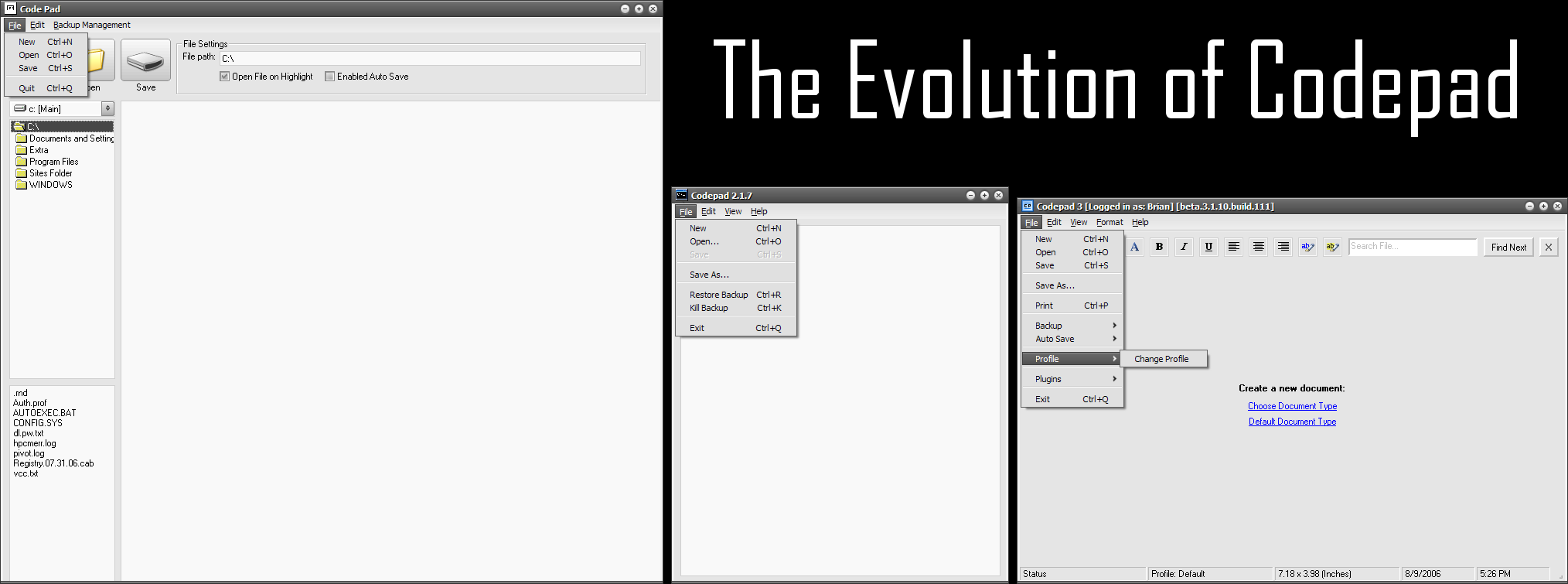Select Change Profile in the submenu
The image size is (1568, 584).
[x=1163, y=359]
